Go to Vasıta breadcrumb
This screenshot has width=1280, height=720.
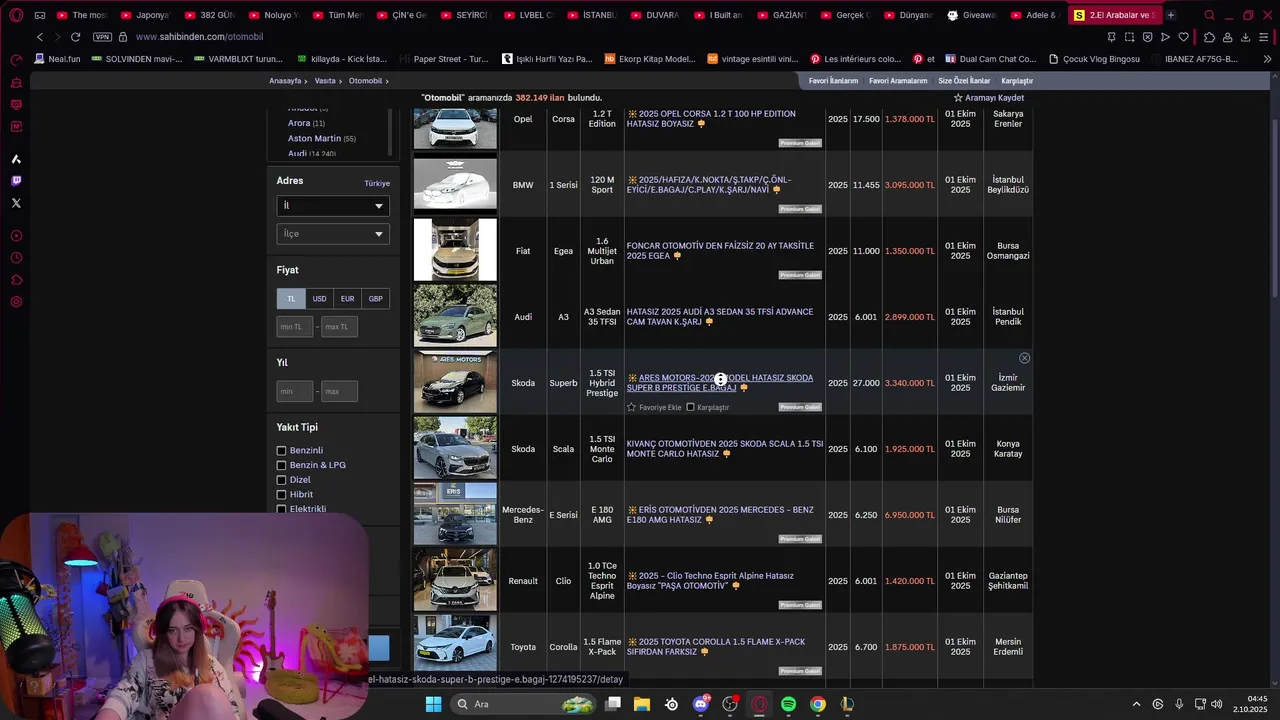(325, 81)
